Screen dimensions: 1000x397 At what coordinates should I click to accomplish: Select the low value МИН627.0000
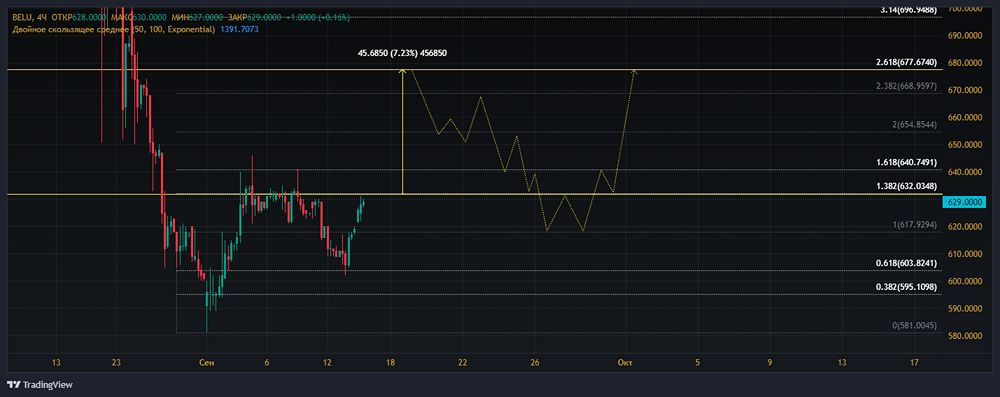(x=196, y=17)
